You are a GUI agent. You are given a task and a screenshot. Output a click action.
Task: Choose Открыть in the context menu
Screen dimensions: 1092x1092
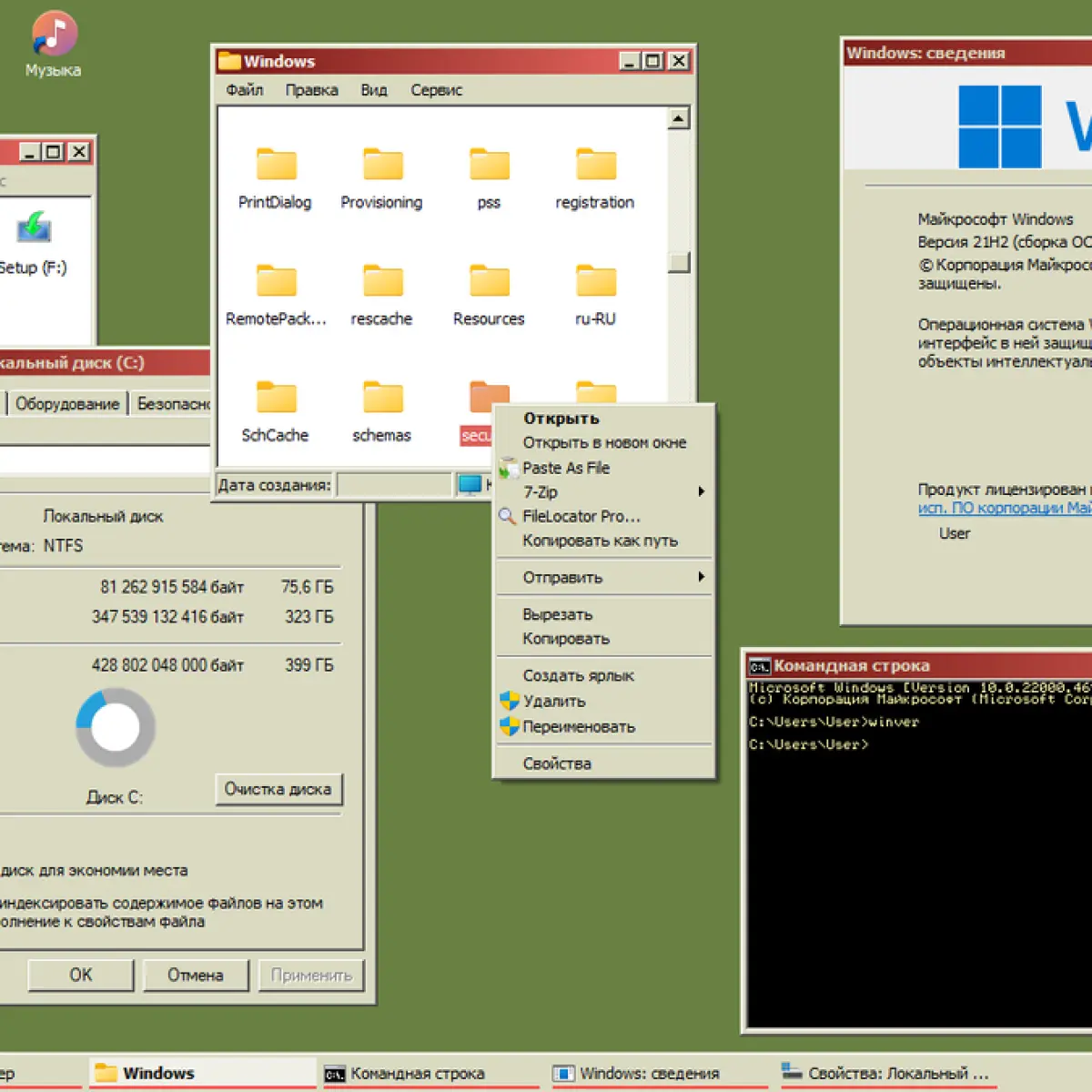pos(604,419)
